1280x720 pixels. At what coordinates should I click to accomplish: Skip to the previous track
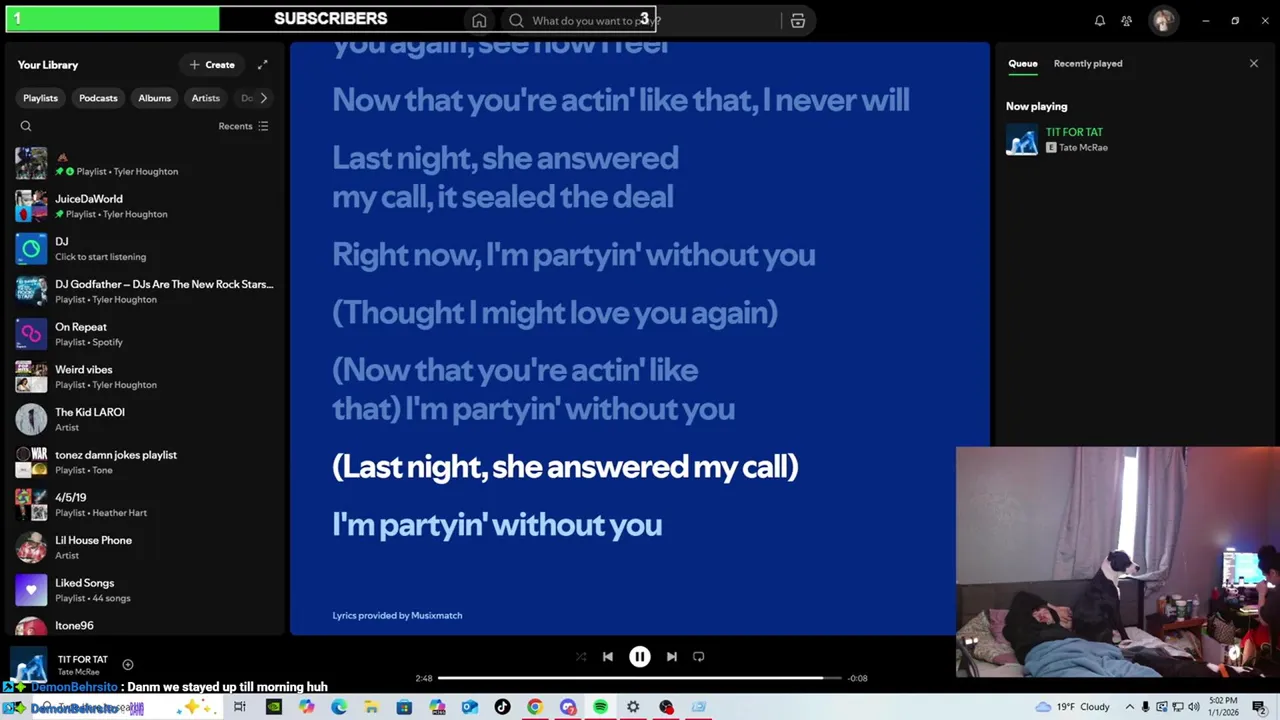click(608, 657)
